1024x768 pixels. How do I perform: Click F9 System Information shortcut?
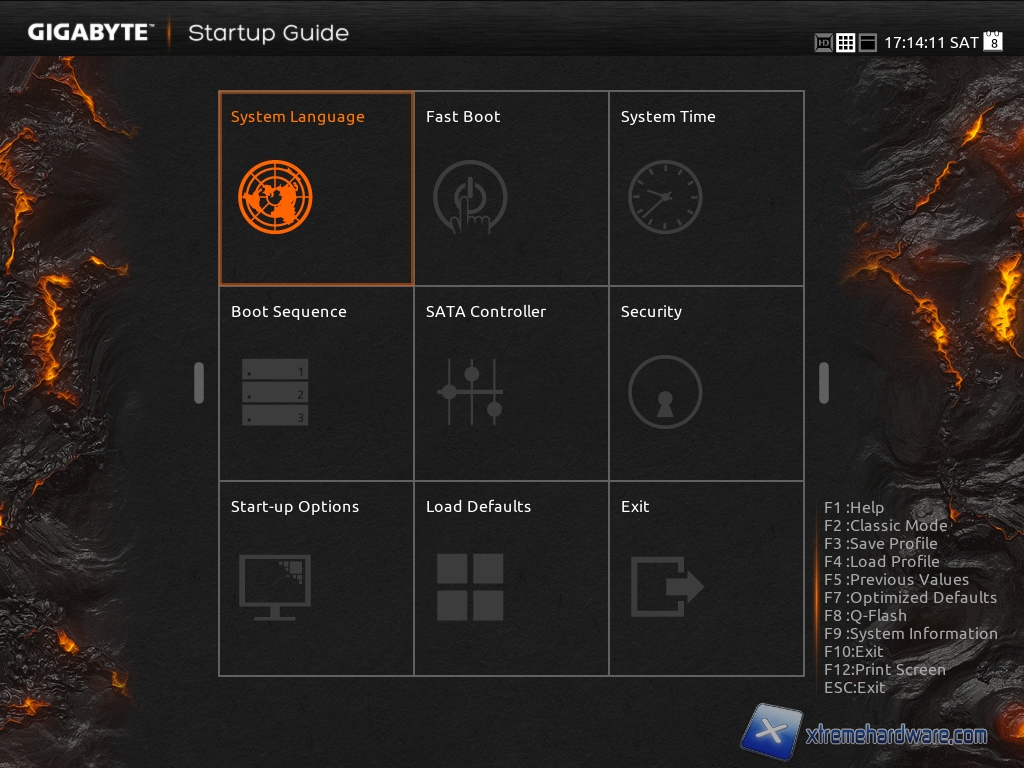[x=911, y=634]
